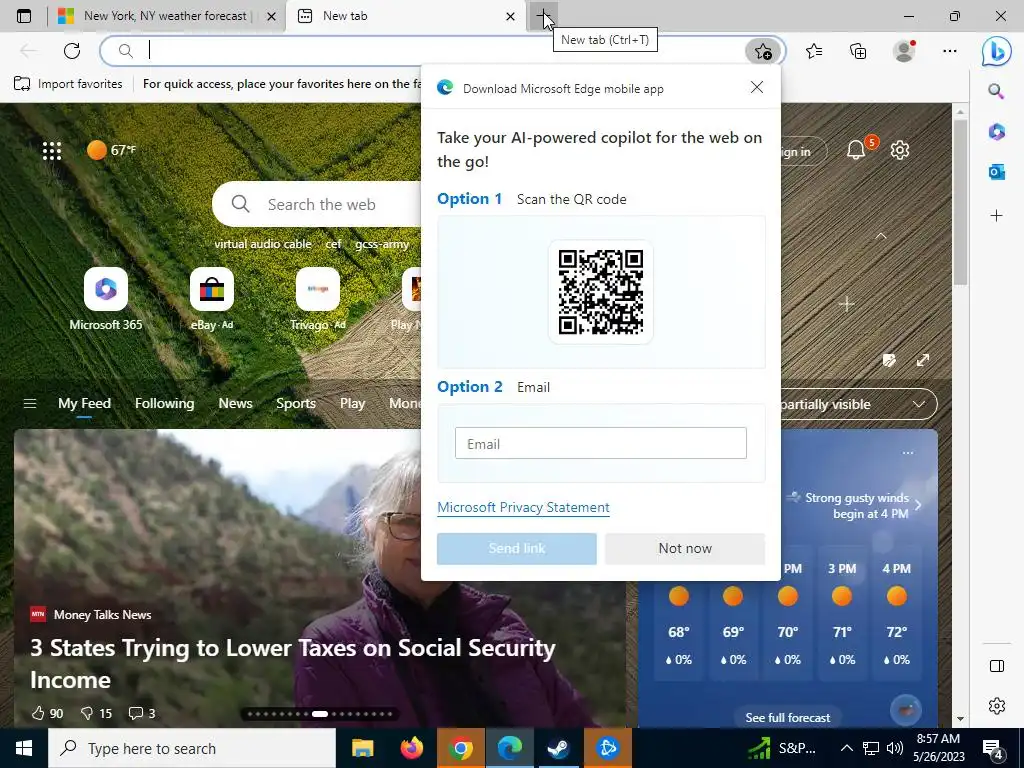Open the Favorites list icon
This screenshot has width=1024, height=768.
pos(814,51)
